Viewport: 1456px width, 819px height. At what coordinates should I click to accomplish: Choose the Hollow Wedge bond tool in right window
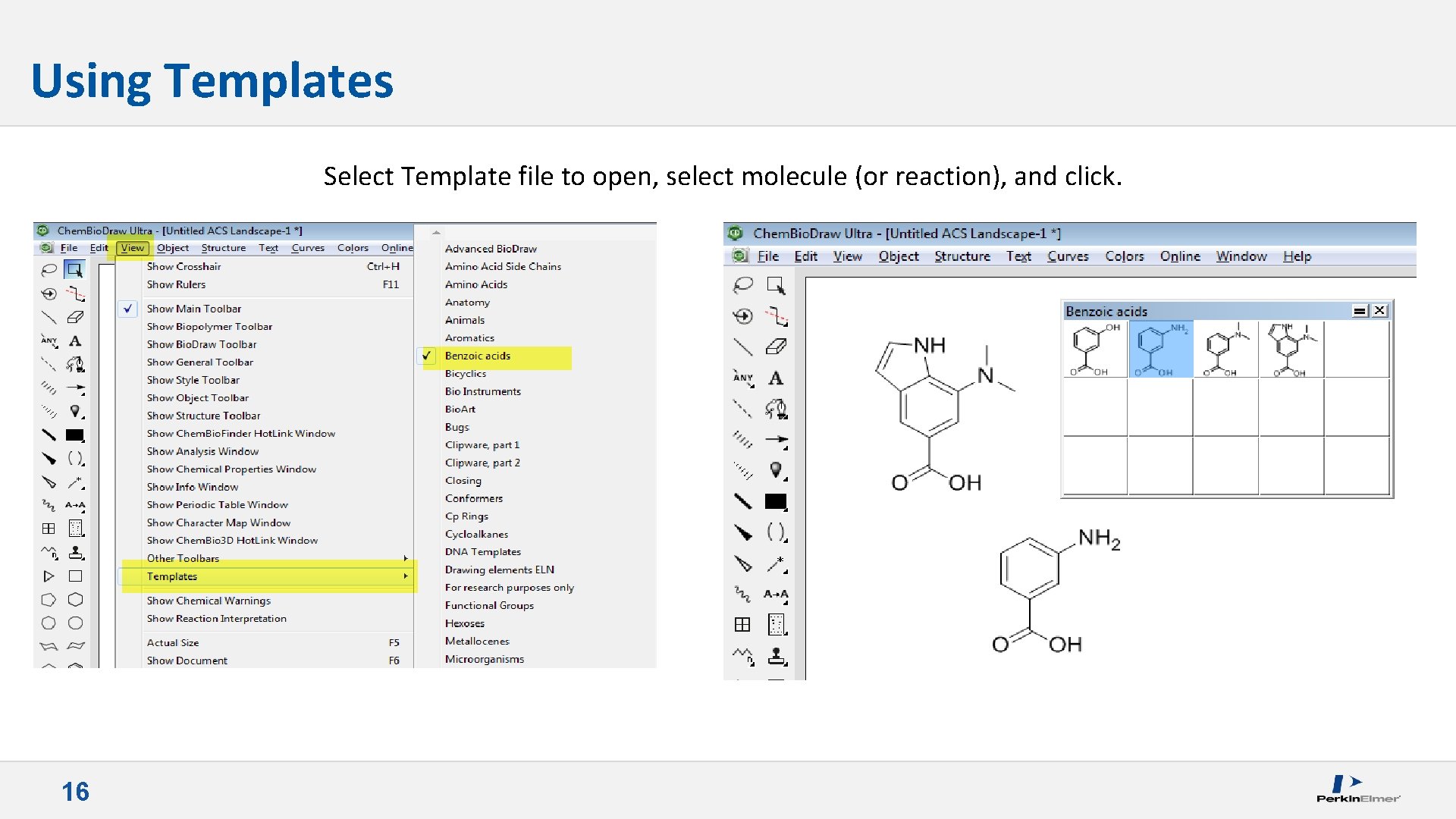pyautogui.click(x=743, y=563)
